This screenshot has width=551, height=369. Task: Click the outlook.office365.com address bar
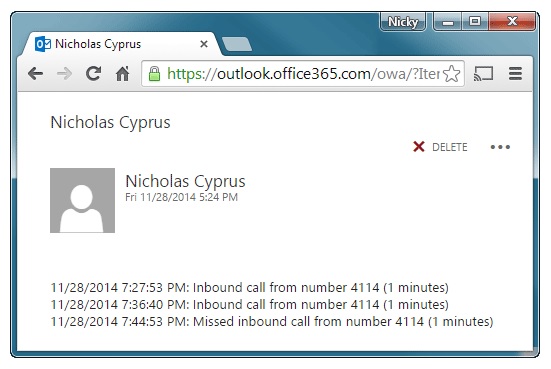click(303, 74)
